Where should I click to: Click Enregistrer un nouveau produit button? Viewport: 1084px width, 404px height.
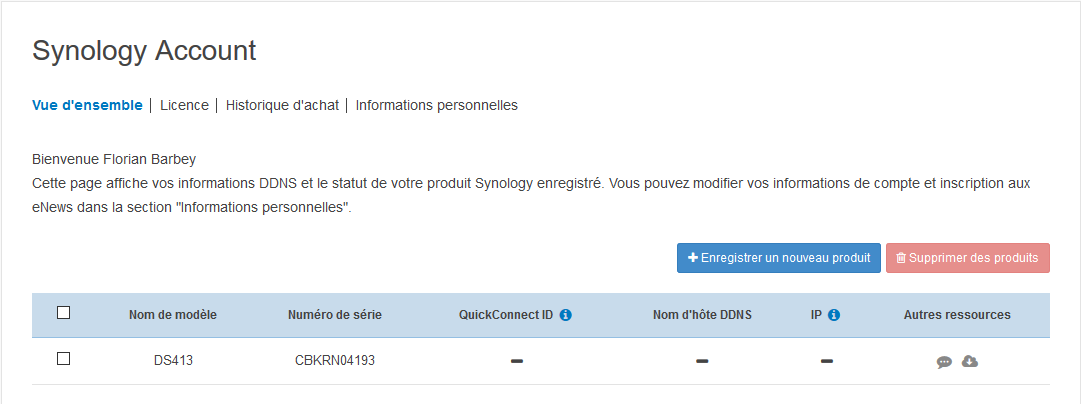778,258
